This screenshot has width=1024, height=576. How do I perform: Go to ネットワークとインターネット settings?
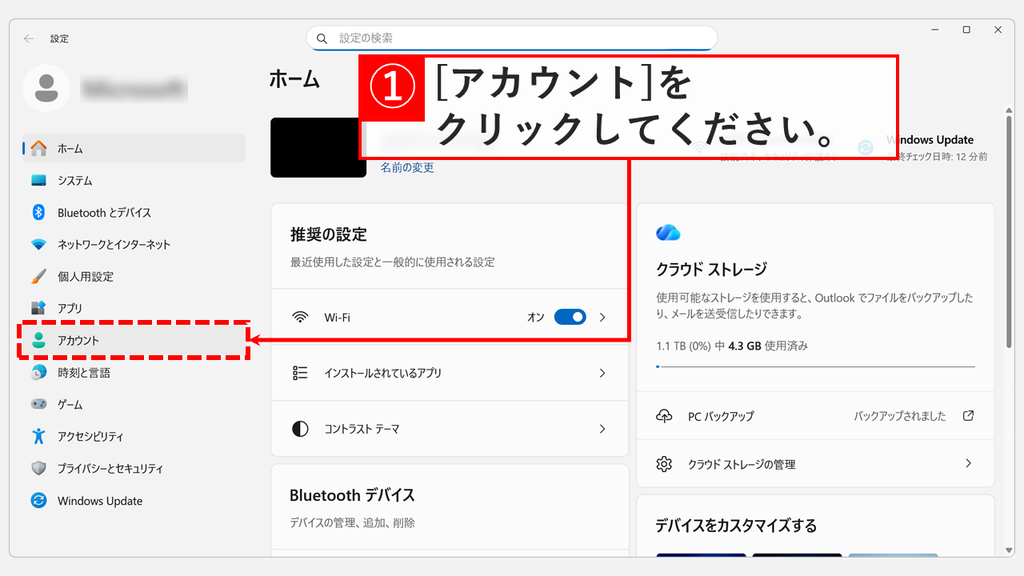tap(134, 244)
